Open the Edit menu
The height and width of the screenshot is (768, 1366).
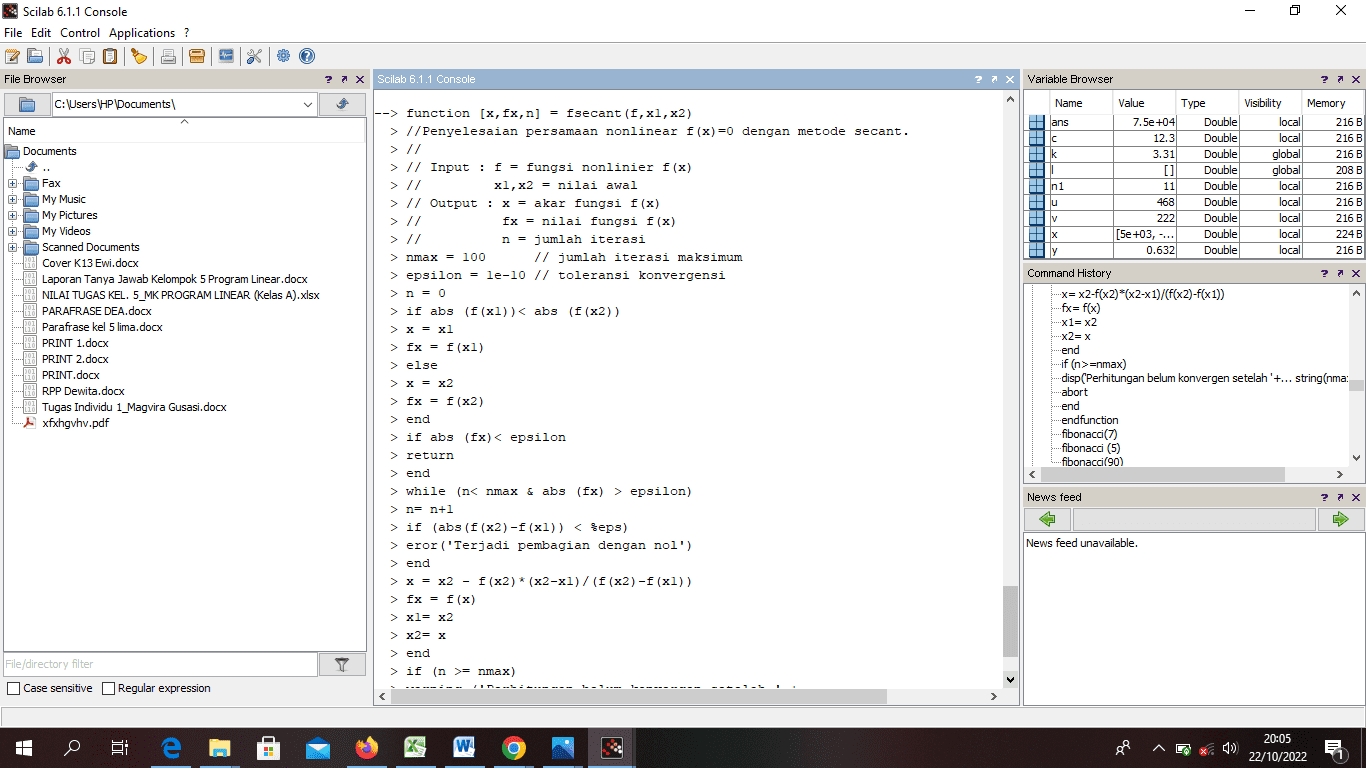pyautogui.click(x=41, y=33)
